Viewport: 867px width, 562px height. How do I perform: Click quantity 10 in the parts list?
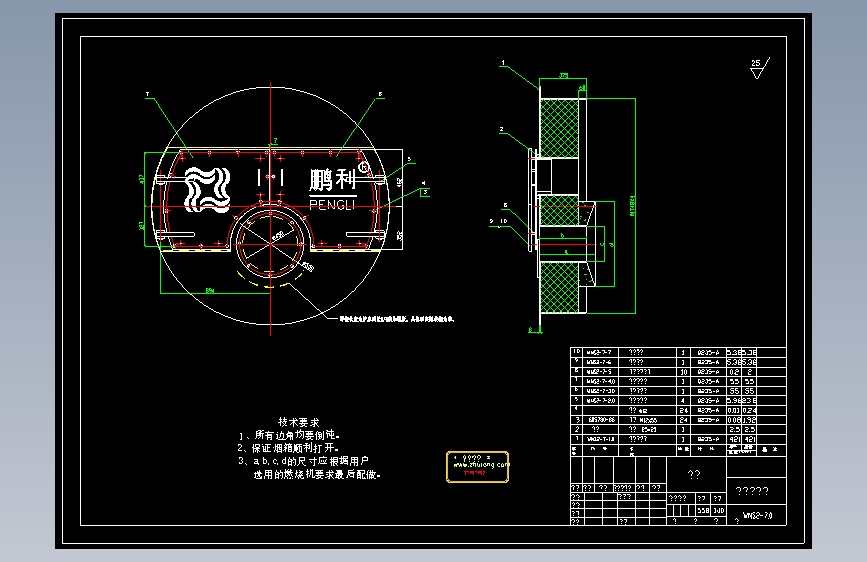click(x=684, y=372)
